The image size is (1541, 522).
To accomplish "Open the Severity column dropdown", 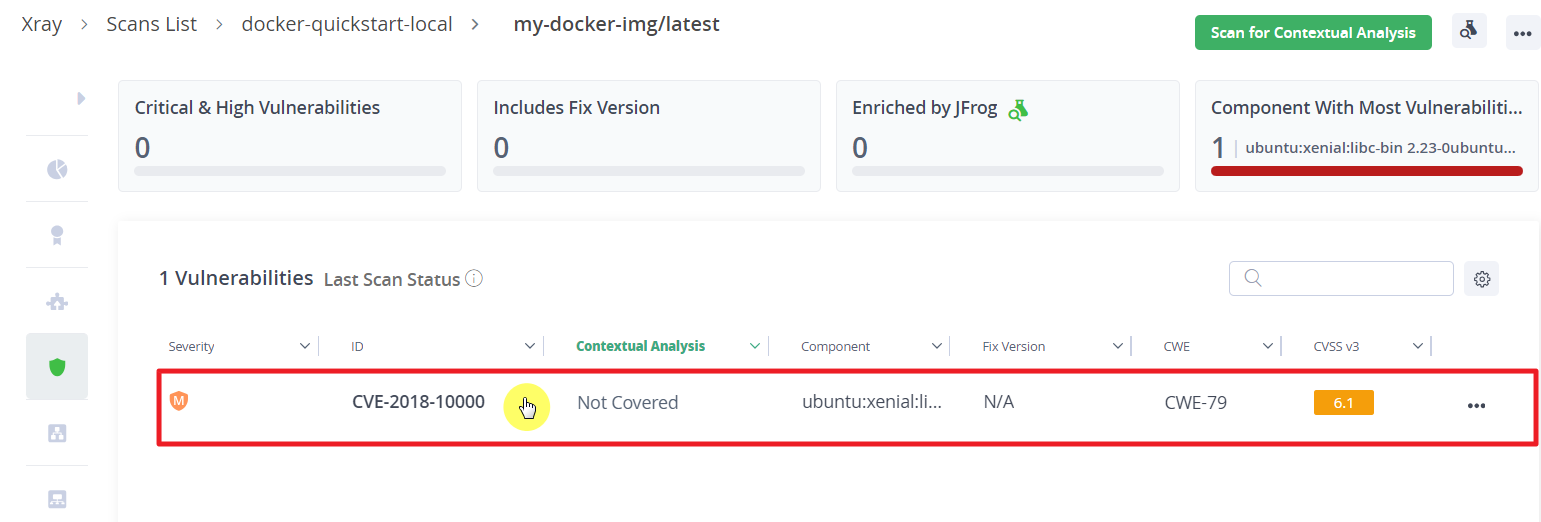I will tap(305, 346).
